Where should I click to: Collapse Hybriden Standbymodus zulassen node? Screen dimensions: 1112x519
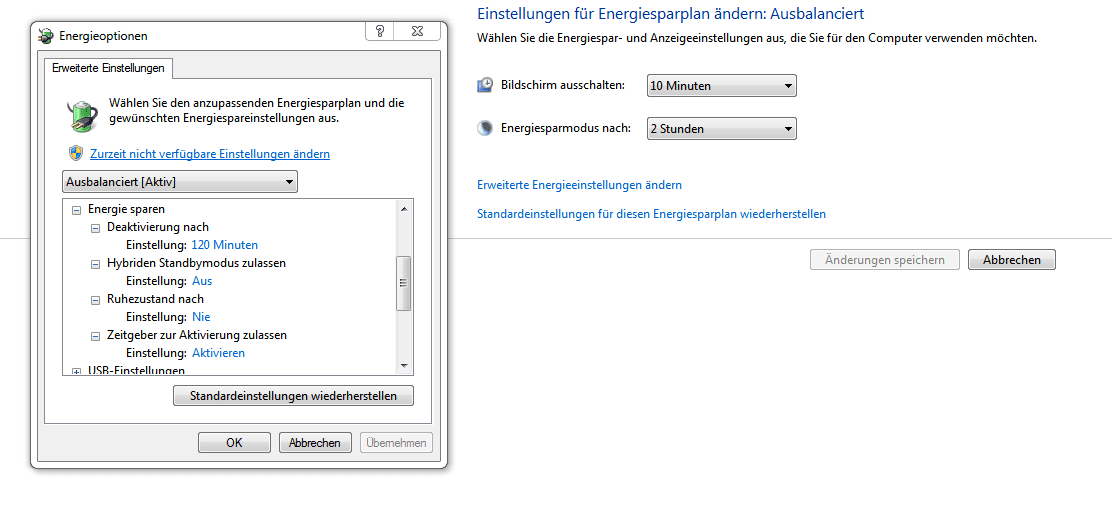[x=95, y=264]
